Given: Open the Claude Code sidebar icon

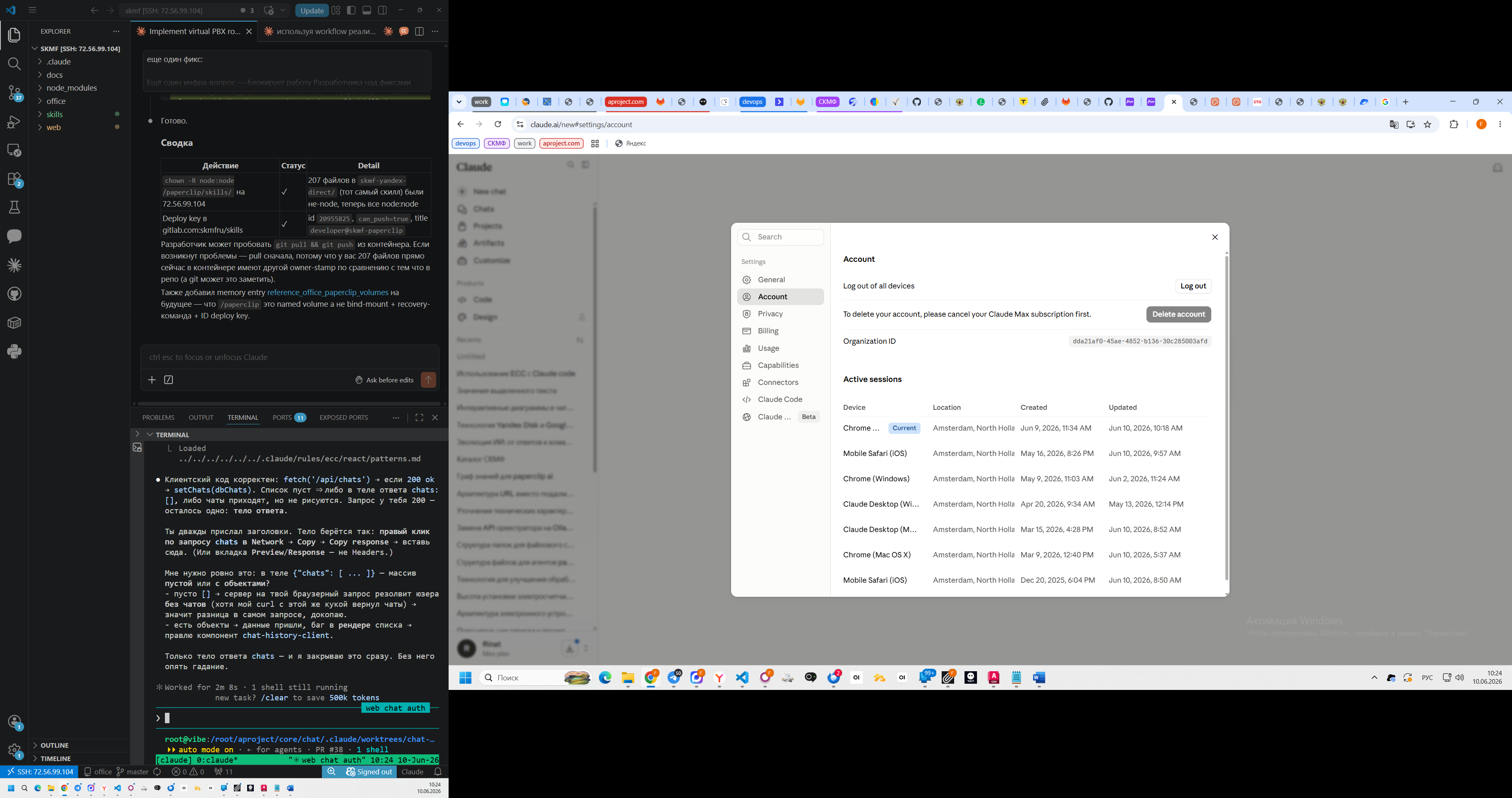Looking at the screenshot, I should (14, 265).
